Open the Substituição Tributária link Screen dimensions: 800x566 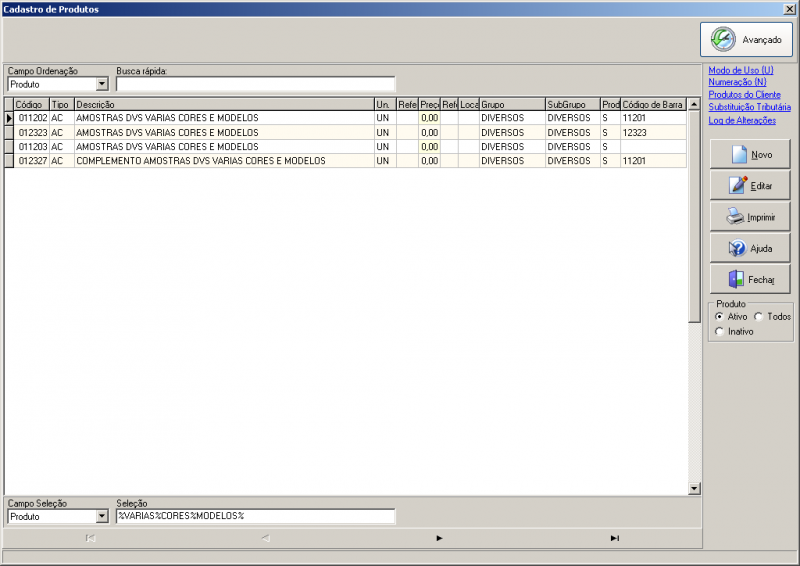click(x=749, y=107)
